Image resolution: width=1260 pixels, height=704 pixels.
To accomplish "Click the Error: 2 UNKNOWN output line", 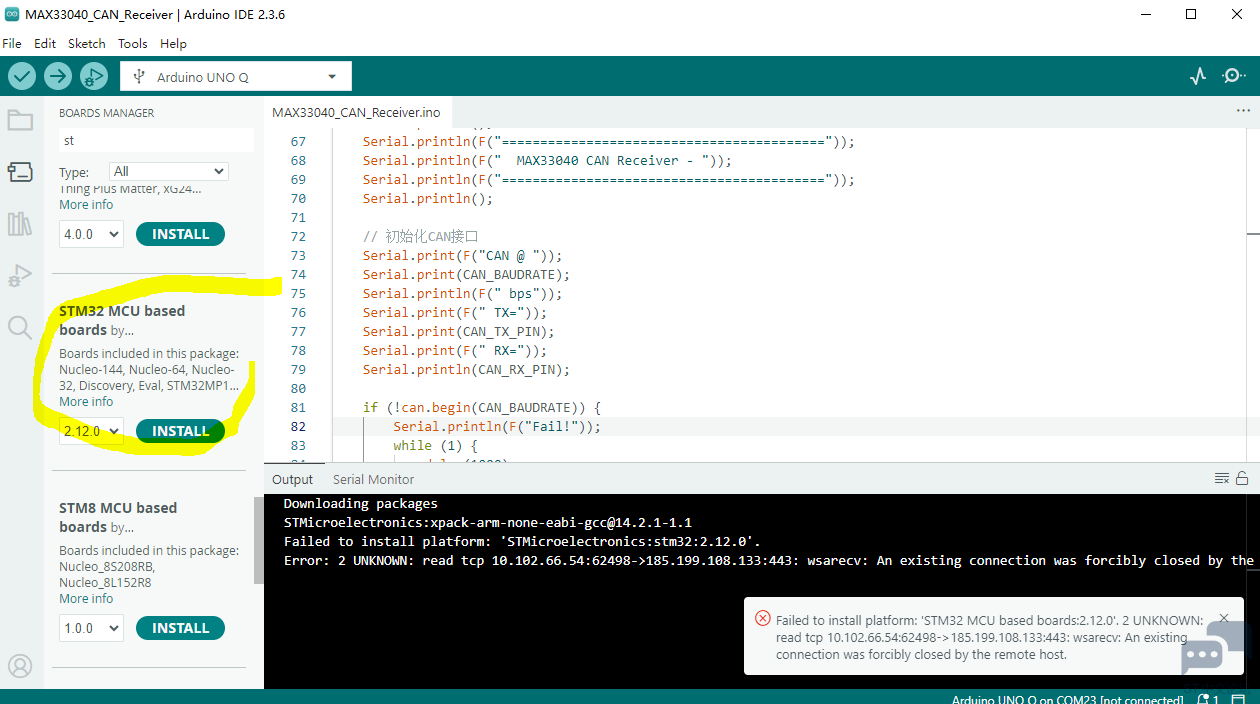I will pos(769,560).
